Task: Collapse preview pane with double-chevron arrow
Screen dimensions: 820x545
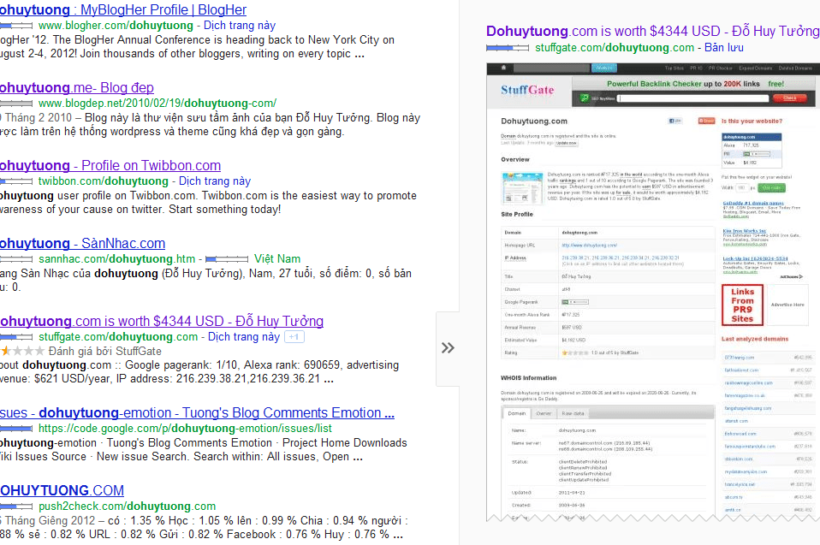Action: 448,348
